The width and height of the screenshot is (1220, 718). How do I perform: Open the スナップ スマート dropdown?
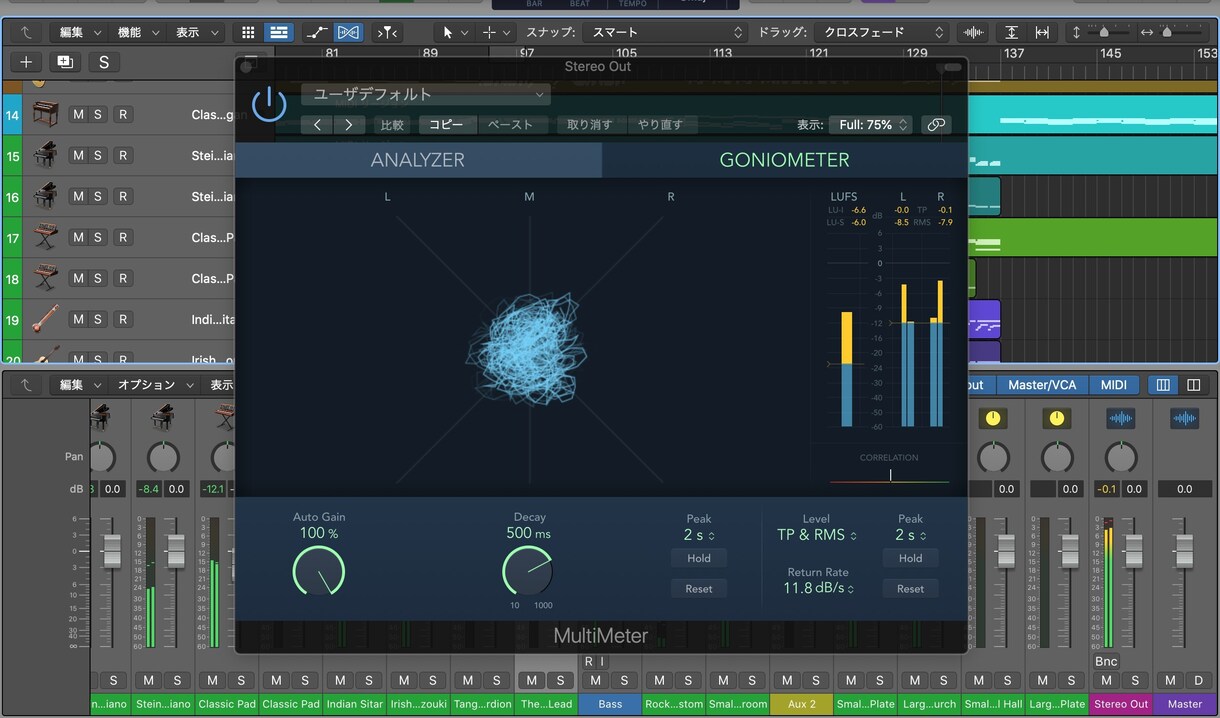[x=665, y=33]
